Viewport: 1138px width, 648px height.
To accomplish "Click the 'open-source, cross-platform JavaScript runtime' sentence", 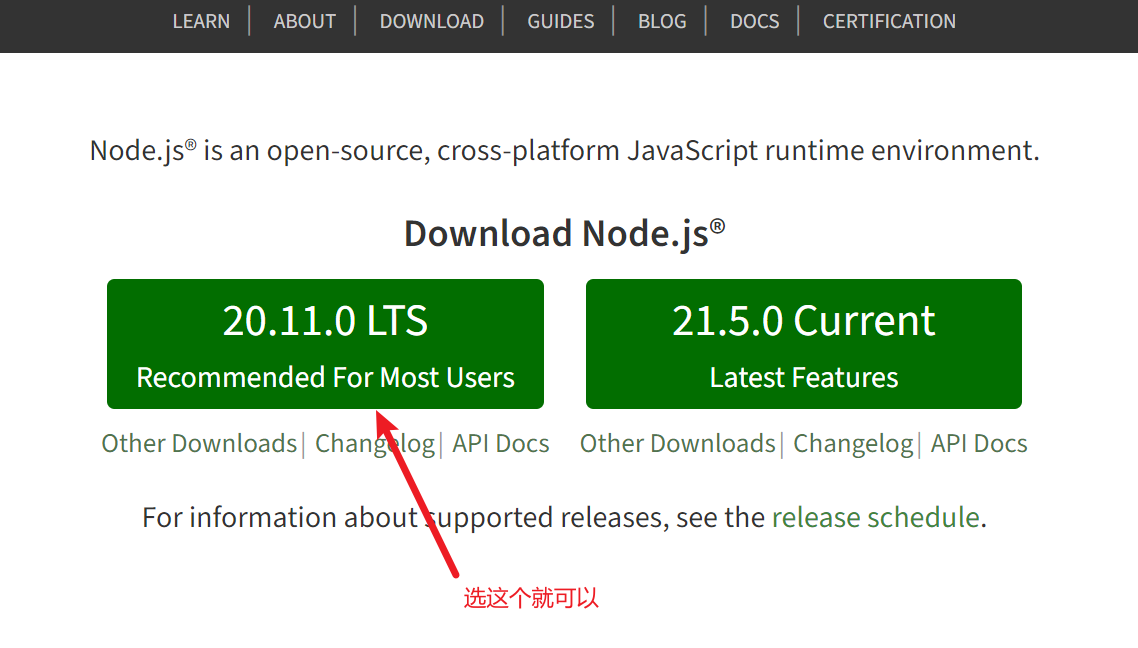I will (x=565, y=151).
